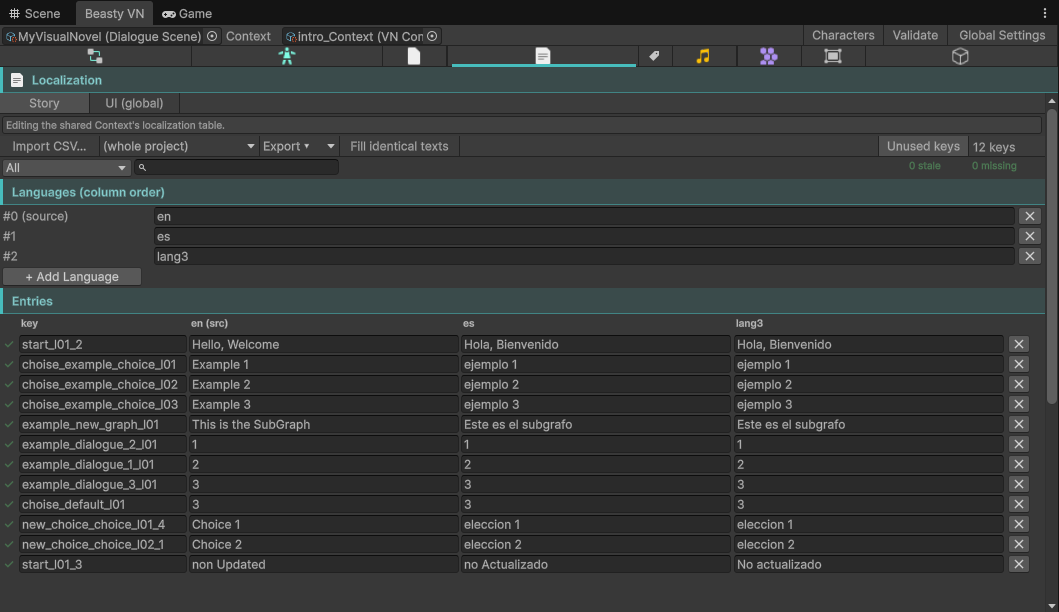Click Fill identical texts button
The image size is (1059, 612).
(x=399, y=146)
